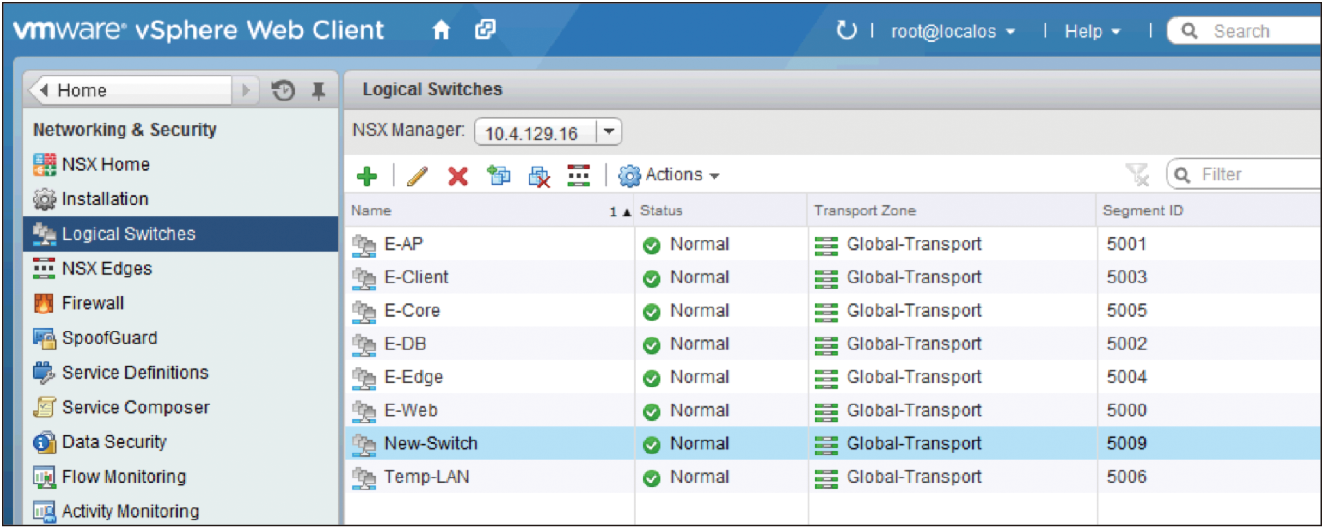Open the Actions gear menu
The height and width of the screenshot is (530, 1325).
click(669, 175)
